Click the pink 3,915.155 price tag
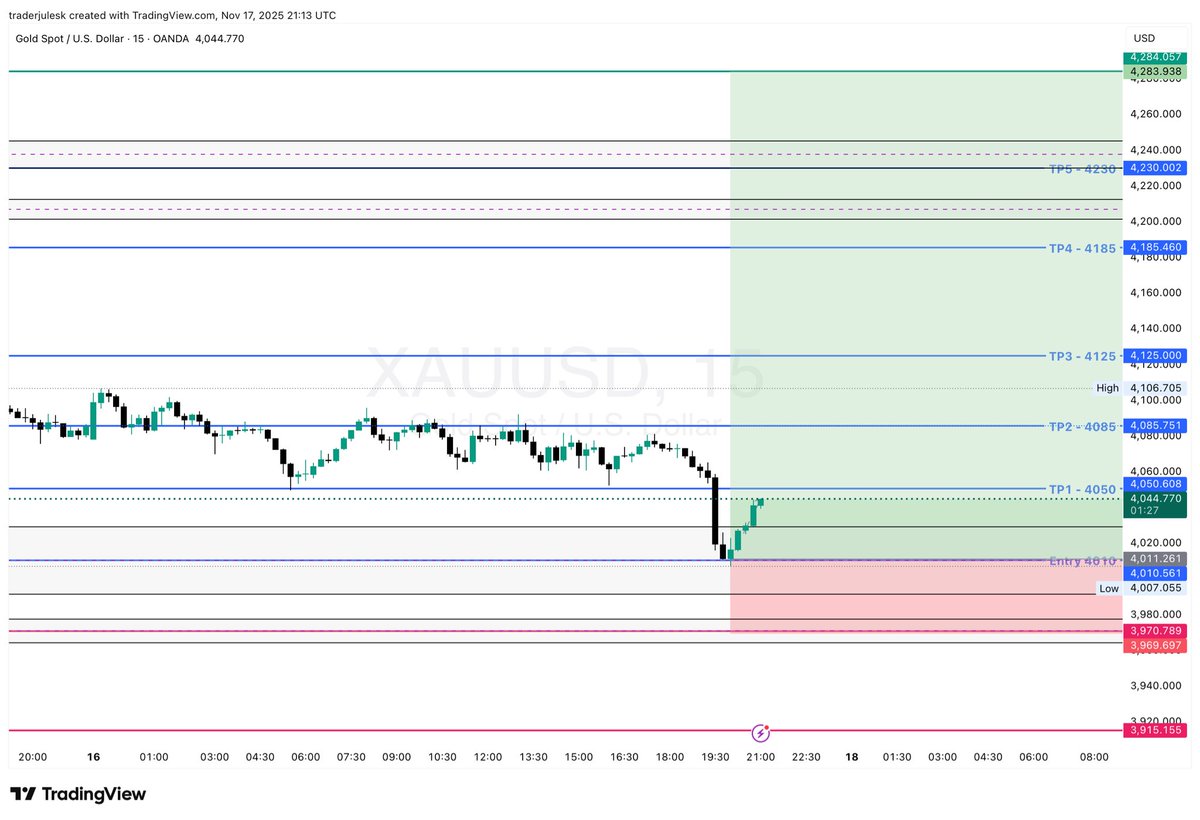1200x820 pixels. point(1155,730)
